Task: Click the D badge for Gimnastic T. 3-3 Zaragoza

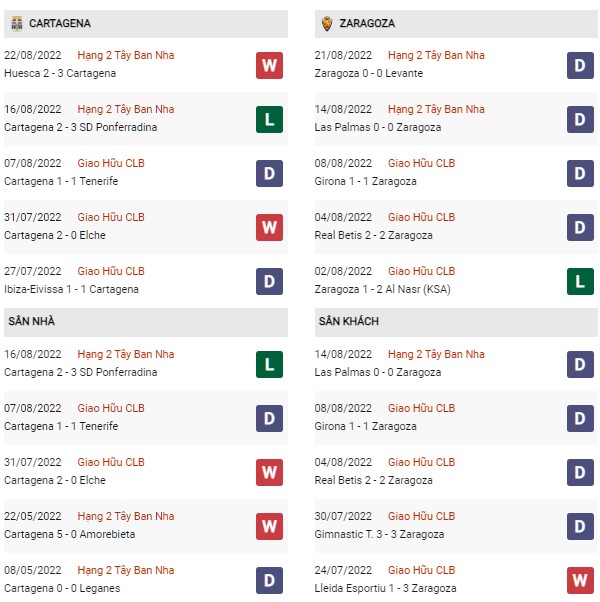Action: coord(580,526)
